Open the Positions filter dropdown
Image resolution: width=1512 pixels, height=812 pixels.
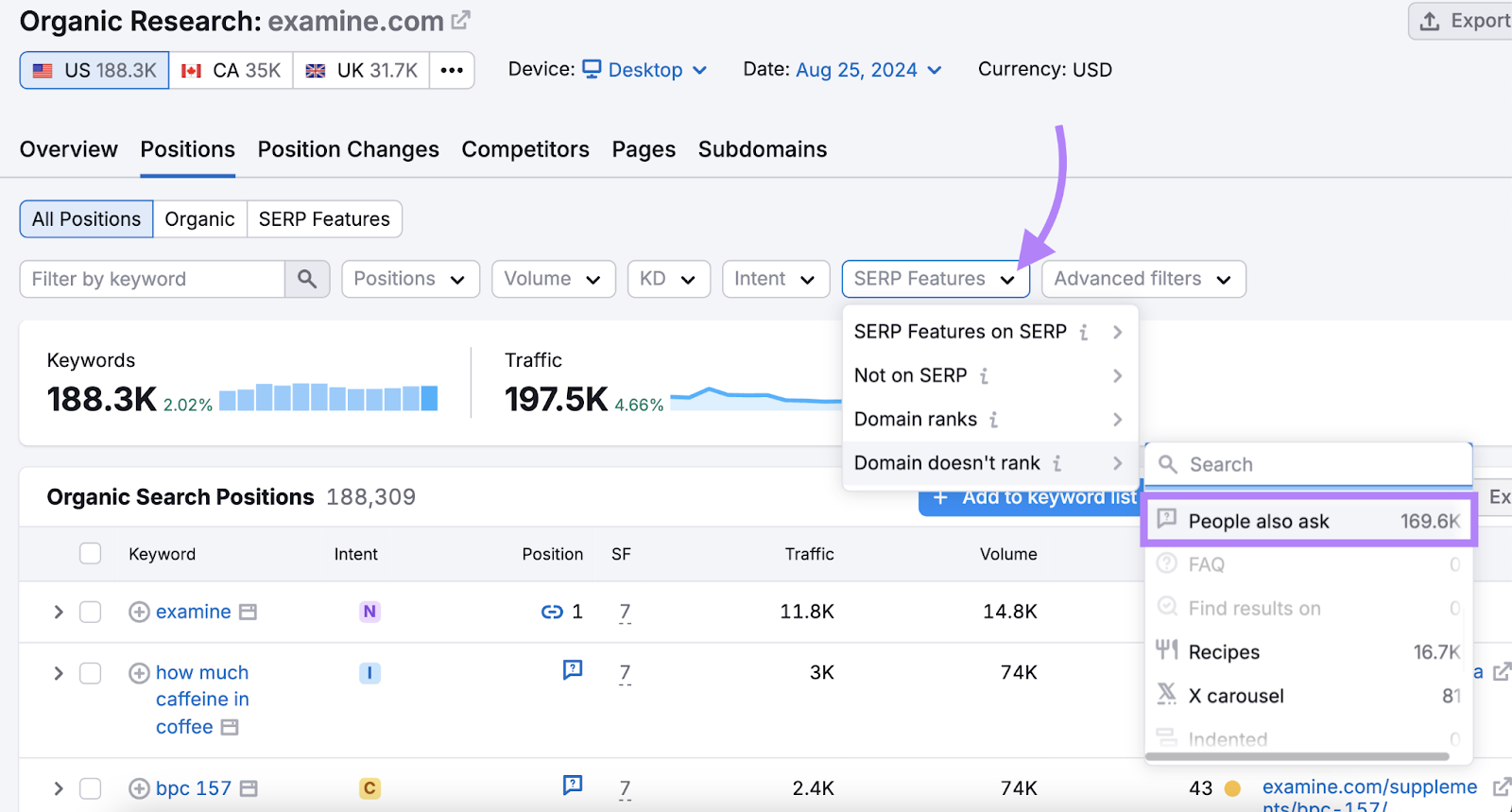[410, 279]
